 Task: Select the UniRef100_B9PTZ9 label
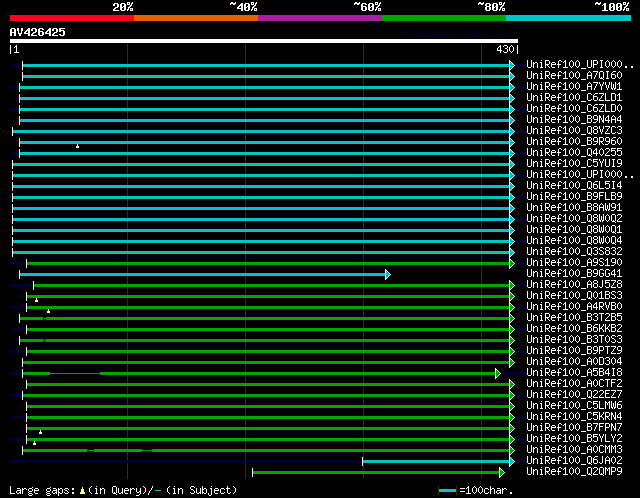(574, 351)
